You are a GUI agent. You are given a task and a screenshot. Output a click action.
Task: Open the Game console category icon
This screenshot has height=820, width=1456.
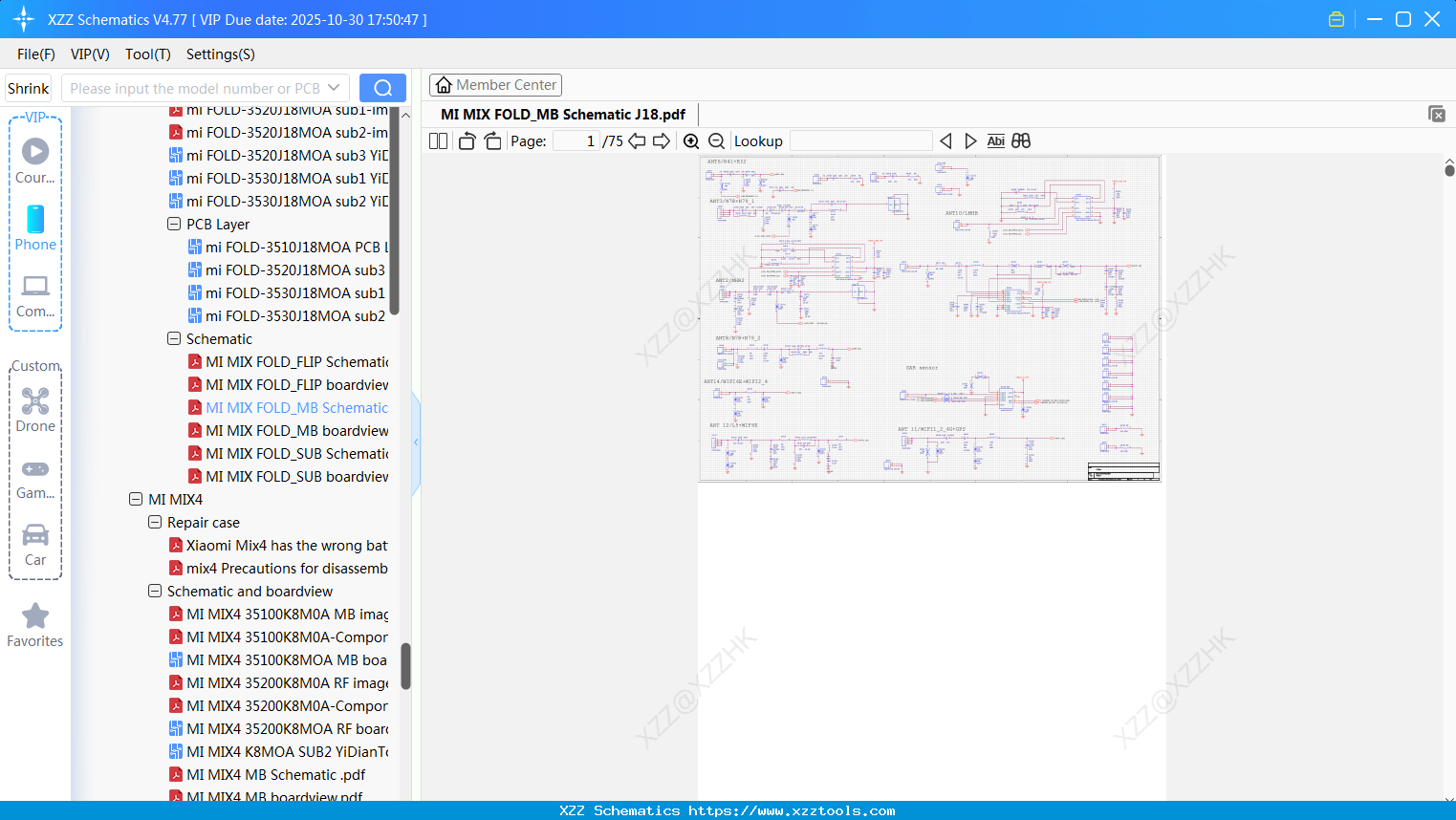[35, 480]
